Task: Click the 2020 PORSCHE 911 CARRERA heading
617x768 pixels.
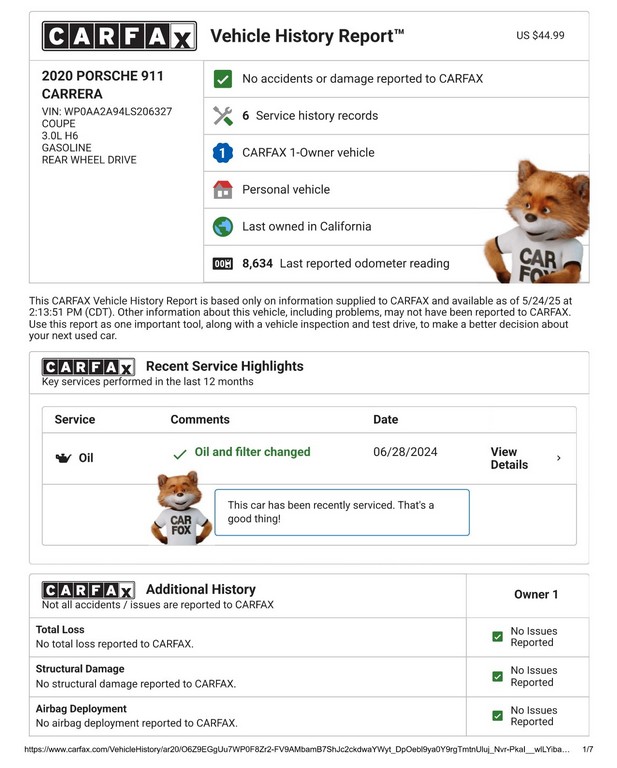Action: 102,85
